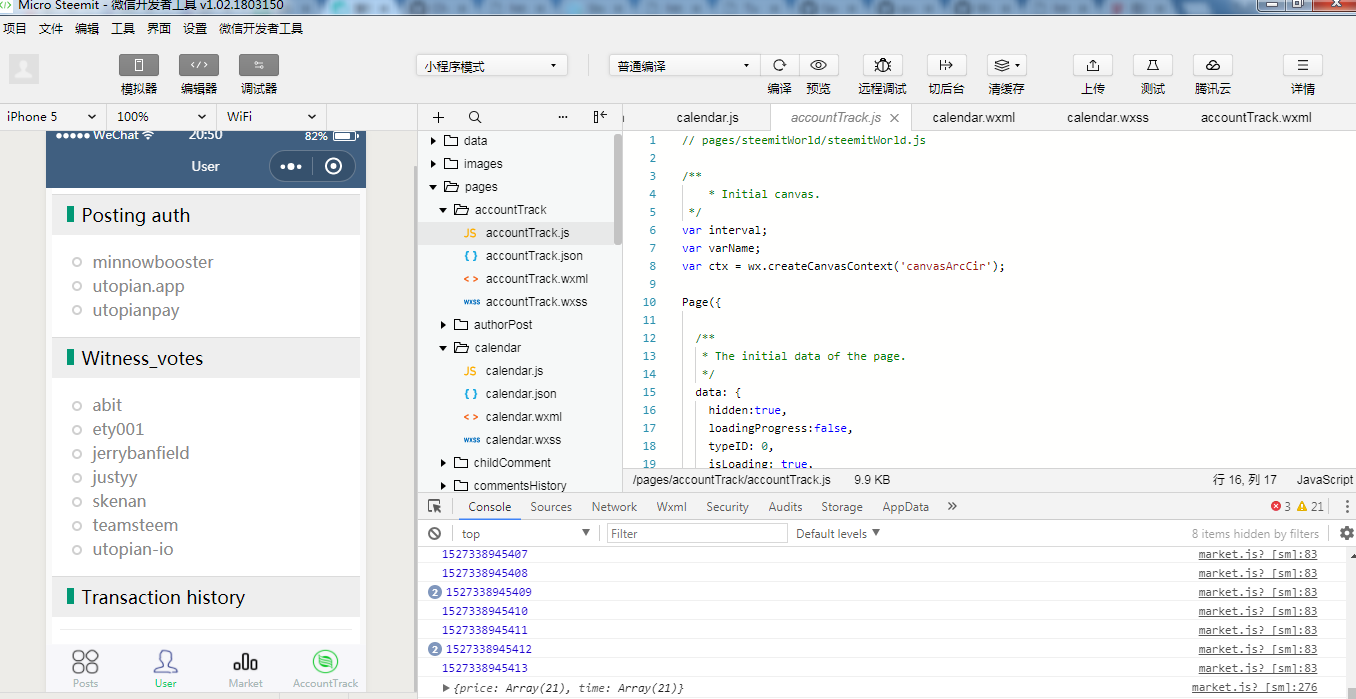Screen dimensions: 1356x699
Task: Open the console context 'top' dropdown
Action: pos(526,534)
